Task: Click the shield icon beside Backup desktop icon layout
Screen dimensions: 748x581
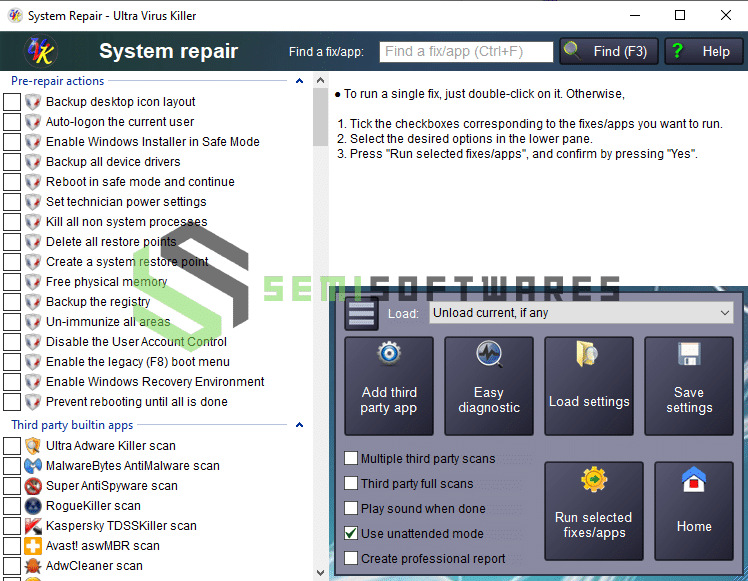Action: 33,102
